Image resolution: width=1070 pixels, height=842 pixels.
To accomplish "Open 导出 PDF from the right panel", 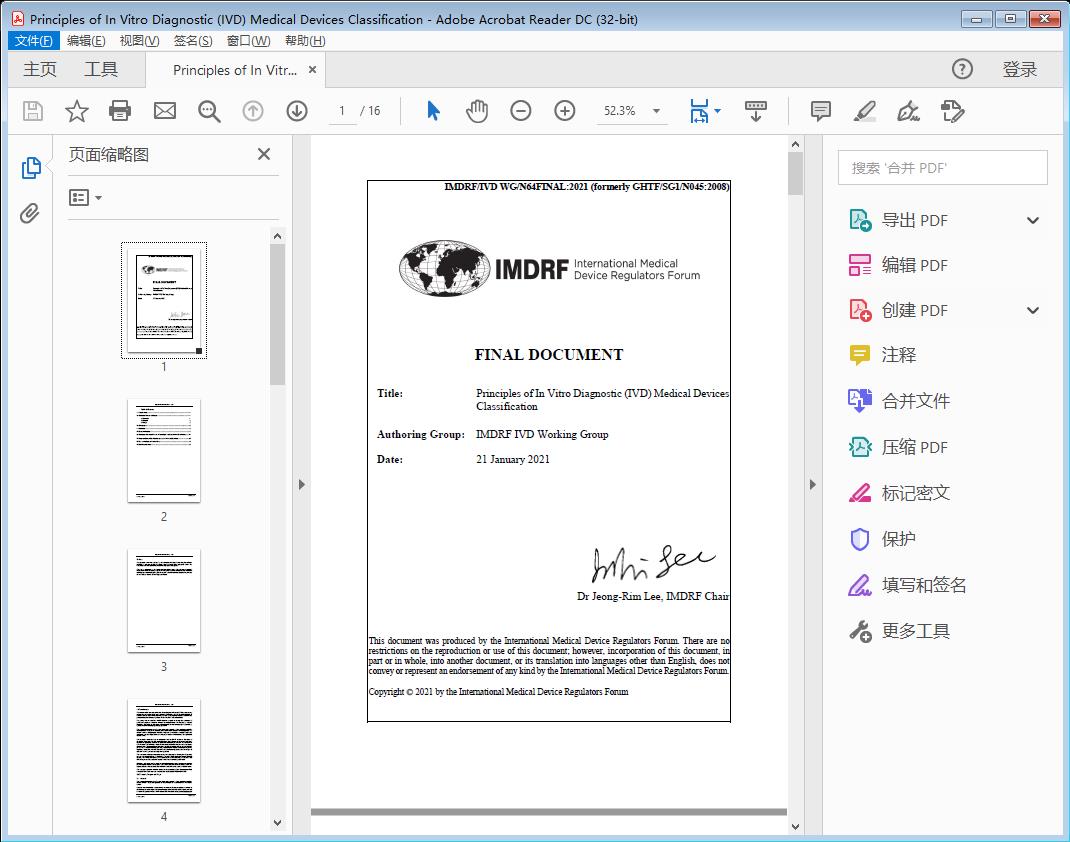I will [x=912, y=219].
